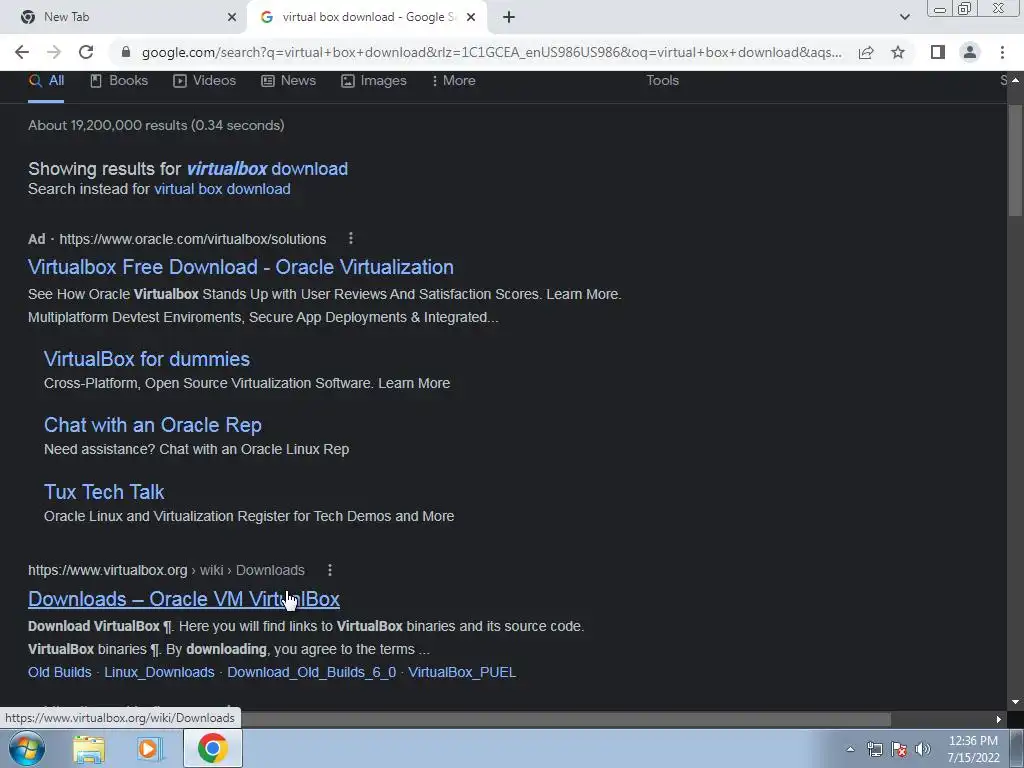
Task: Open the Chrome profile avatar menu
Action: click(970, 52)
